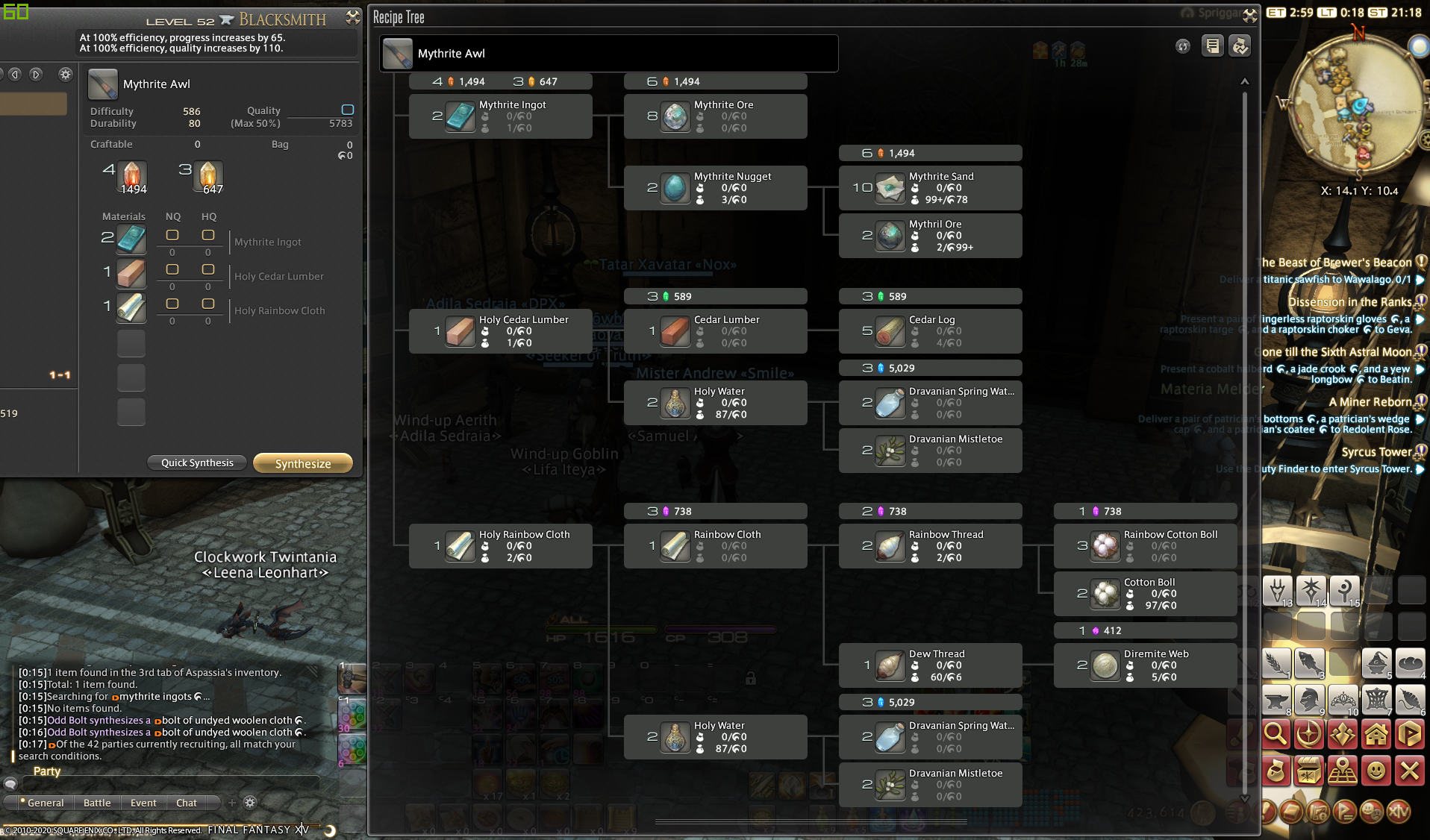
Task: Open the XIV system menu round icon
Action: (1399, 811)
